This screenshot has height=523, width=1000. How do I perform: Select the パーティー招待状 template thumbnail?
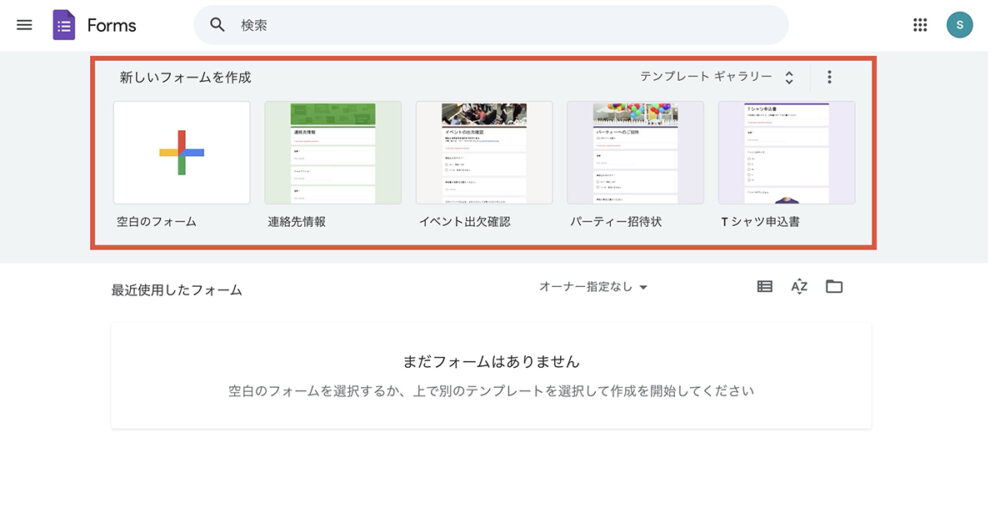coord(635,153)
